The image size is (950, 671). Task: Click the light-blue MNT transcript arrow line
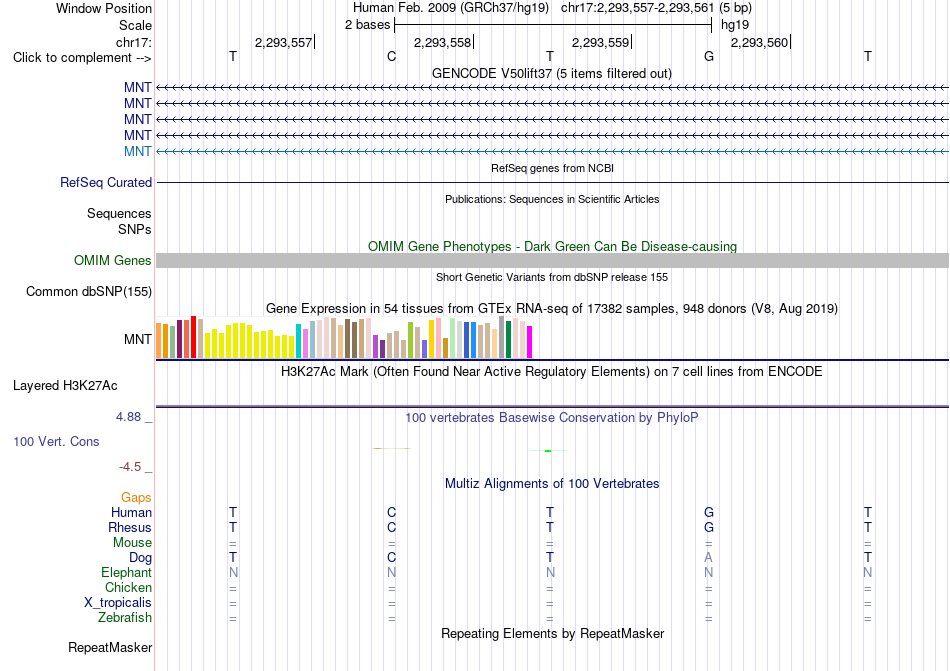tap(552, 151)
